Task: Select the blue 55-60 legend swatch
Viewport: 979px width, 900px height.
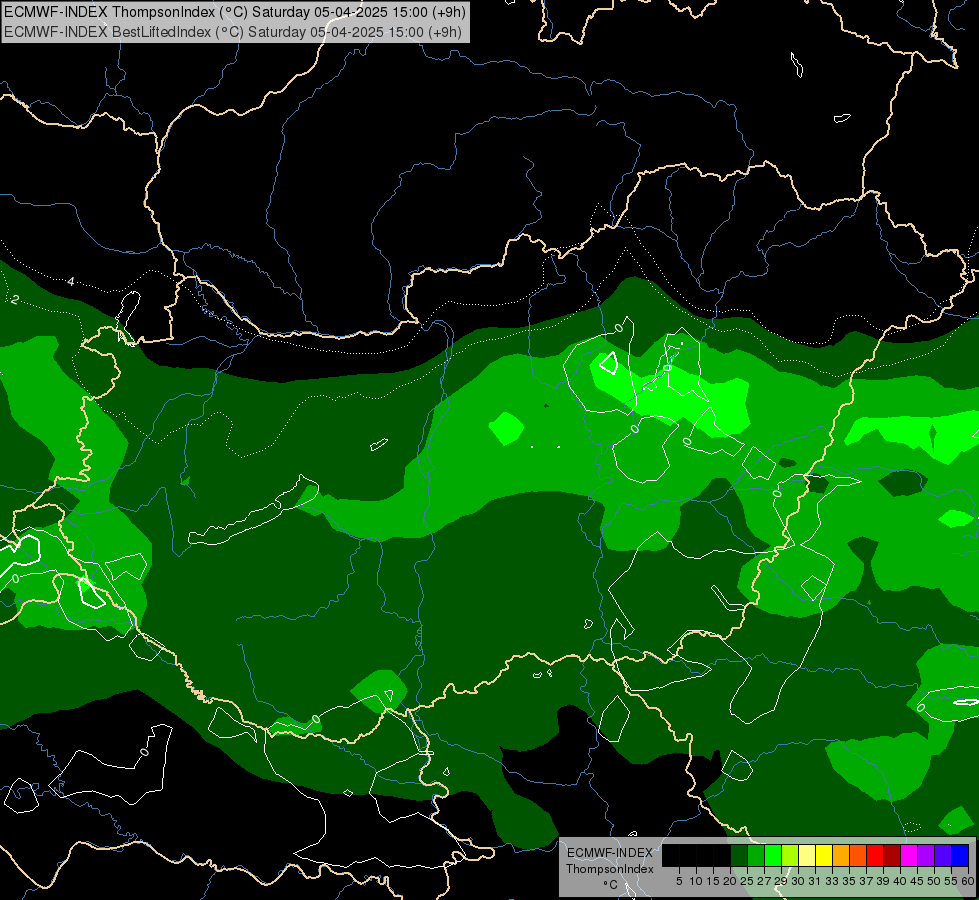Action: [x=960, y=855]
